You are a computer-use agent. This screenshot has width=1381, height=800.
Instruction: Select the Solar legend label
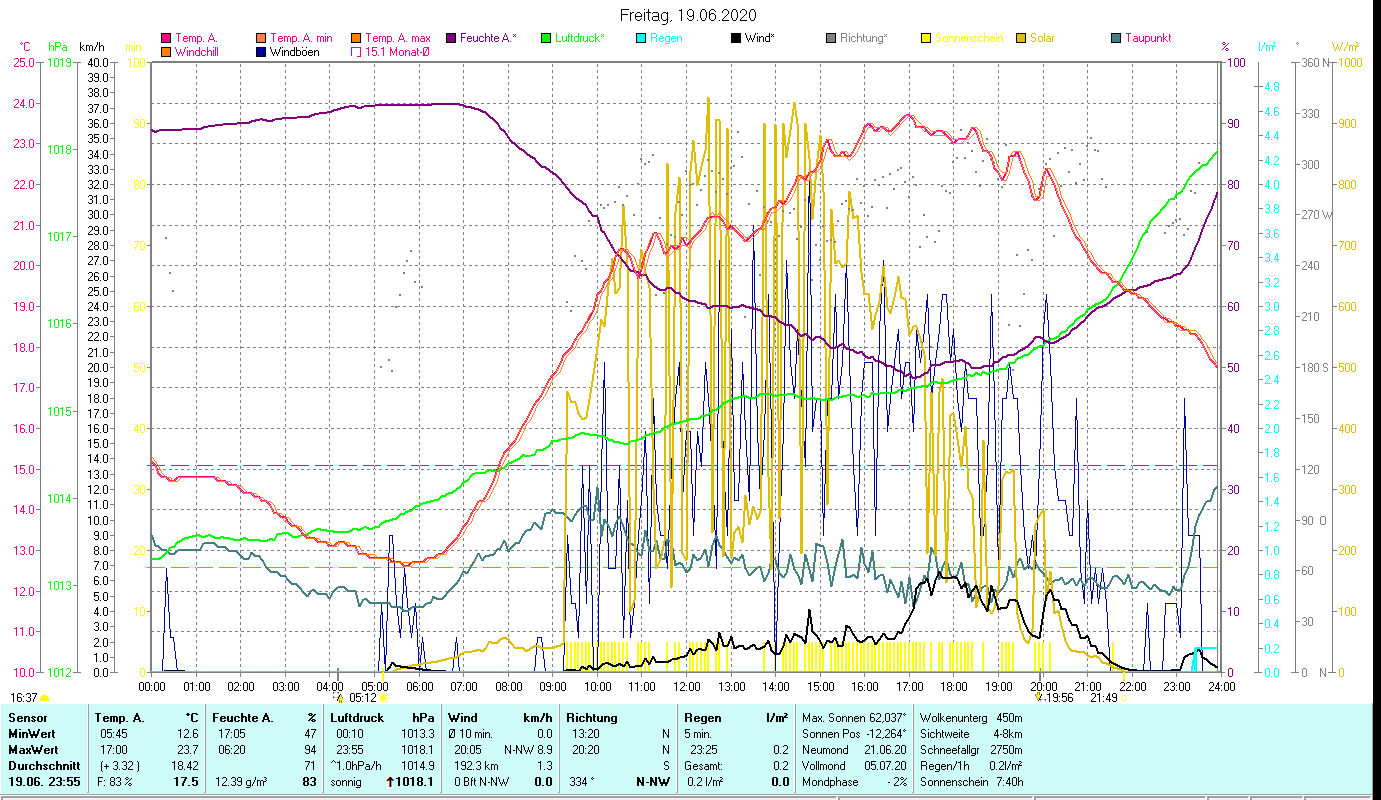pos(1043,38)
